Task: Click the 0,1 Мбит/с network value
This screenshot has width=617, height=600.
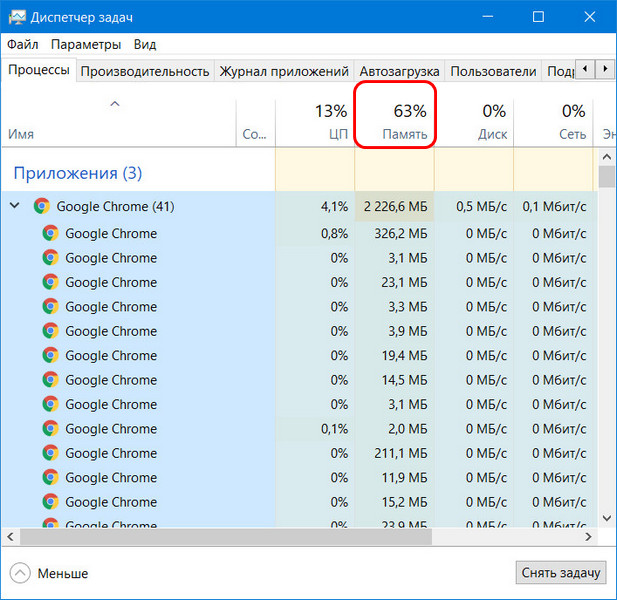Action: (x=554, y=206)
